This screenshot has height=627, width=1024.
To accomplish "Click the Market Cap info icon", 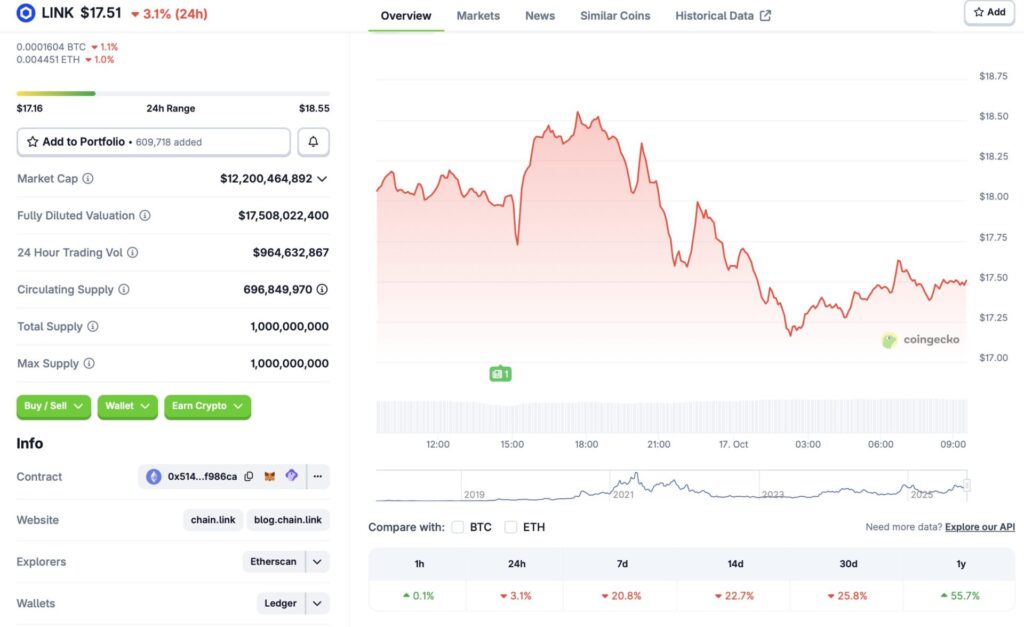I will tap(88, 179).
